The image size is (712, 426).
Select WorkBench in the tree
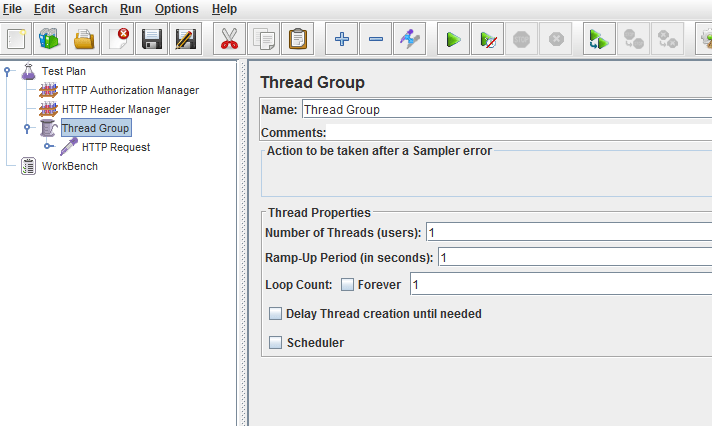pyautogui.click(x=69, y=166)
